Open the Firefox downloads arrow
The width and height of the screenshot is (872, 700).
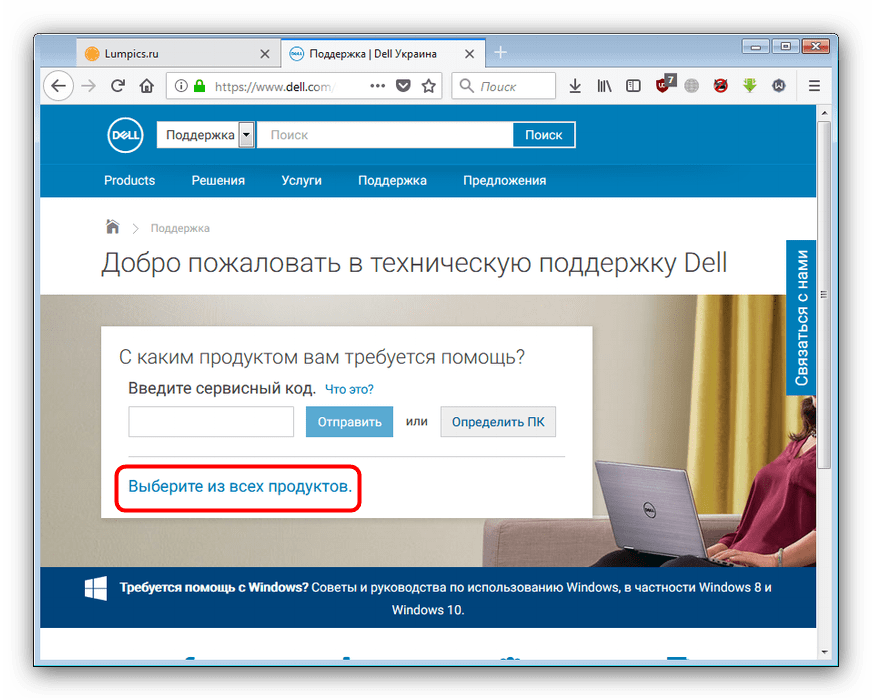point(575,86)
